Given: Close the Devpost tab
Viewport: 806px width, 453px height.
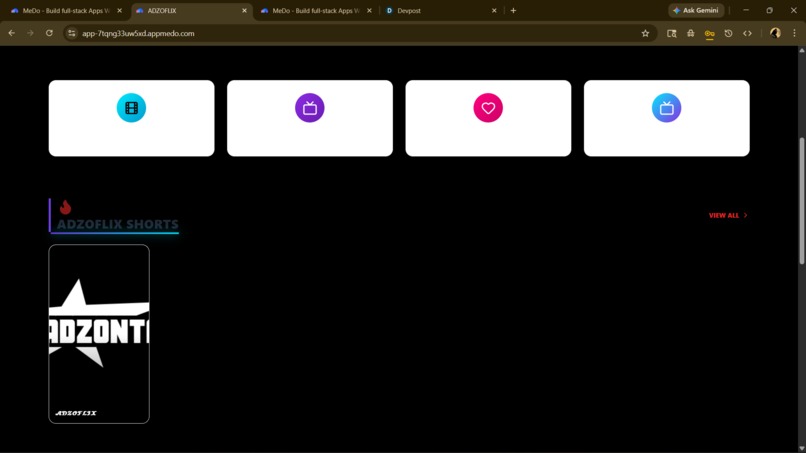Looking at the screenshot, I should [x=494, y=11].
